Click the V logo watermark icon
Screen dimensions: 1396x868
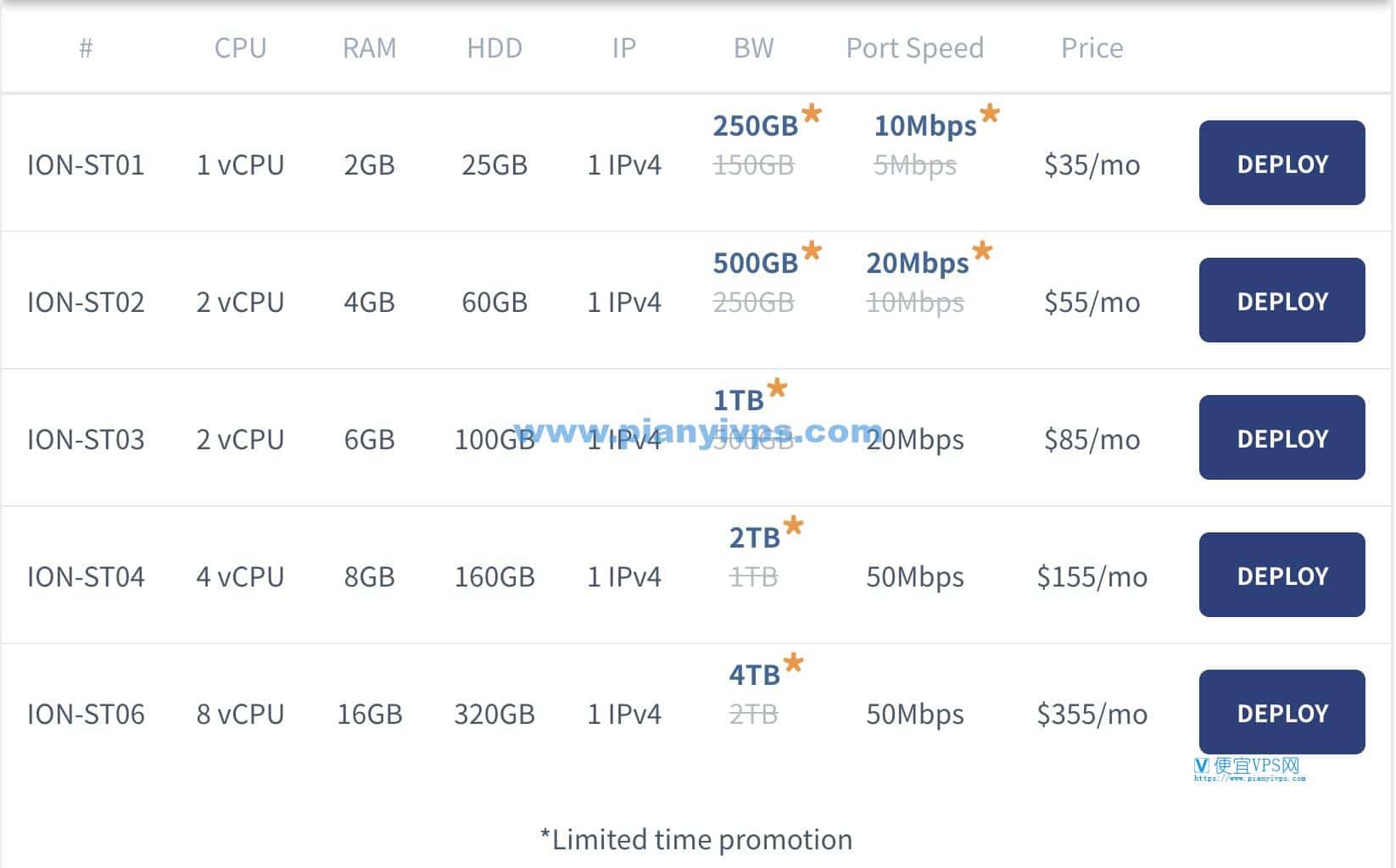tap(1202, 766)
